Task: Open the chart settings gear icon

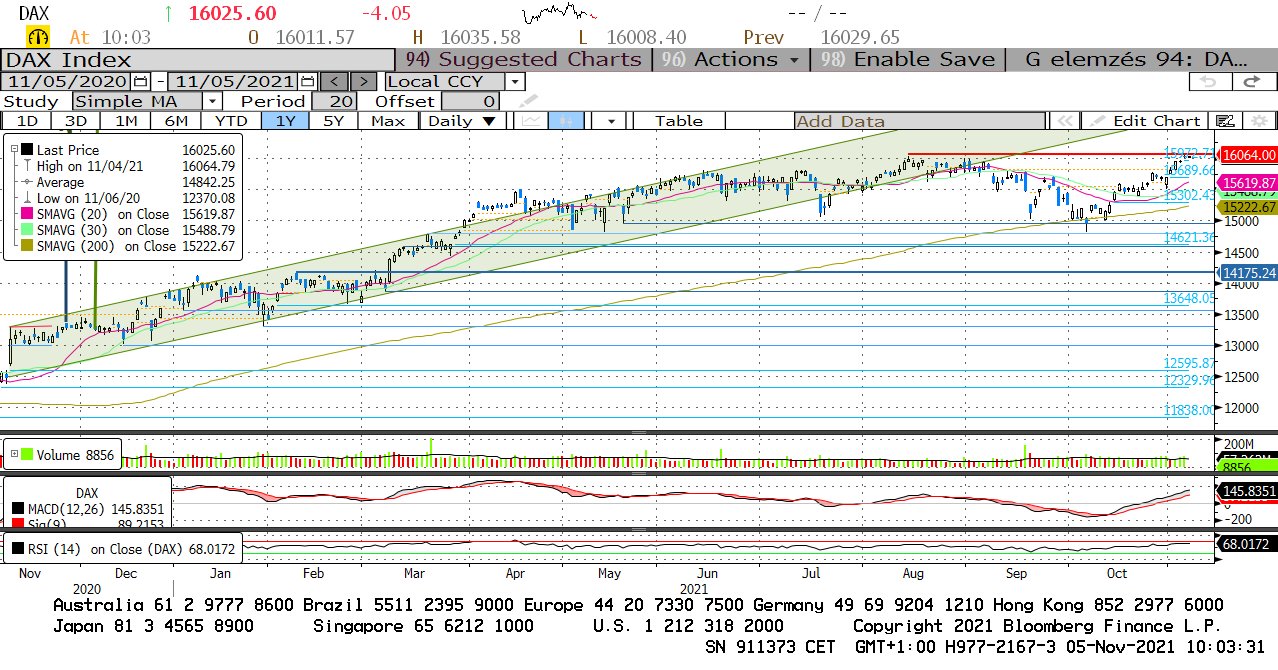Action: click(x=1259, y=121)
